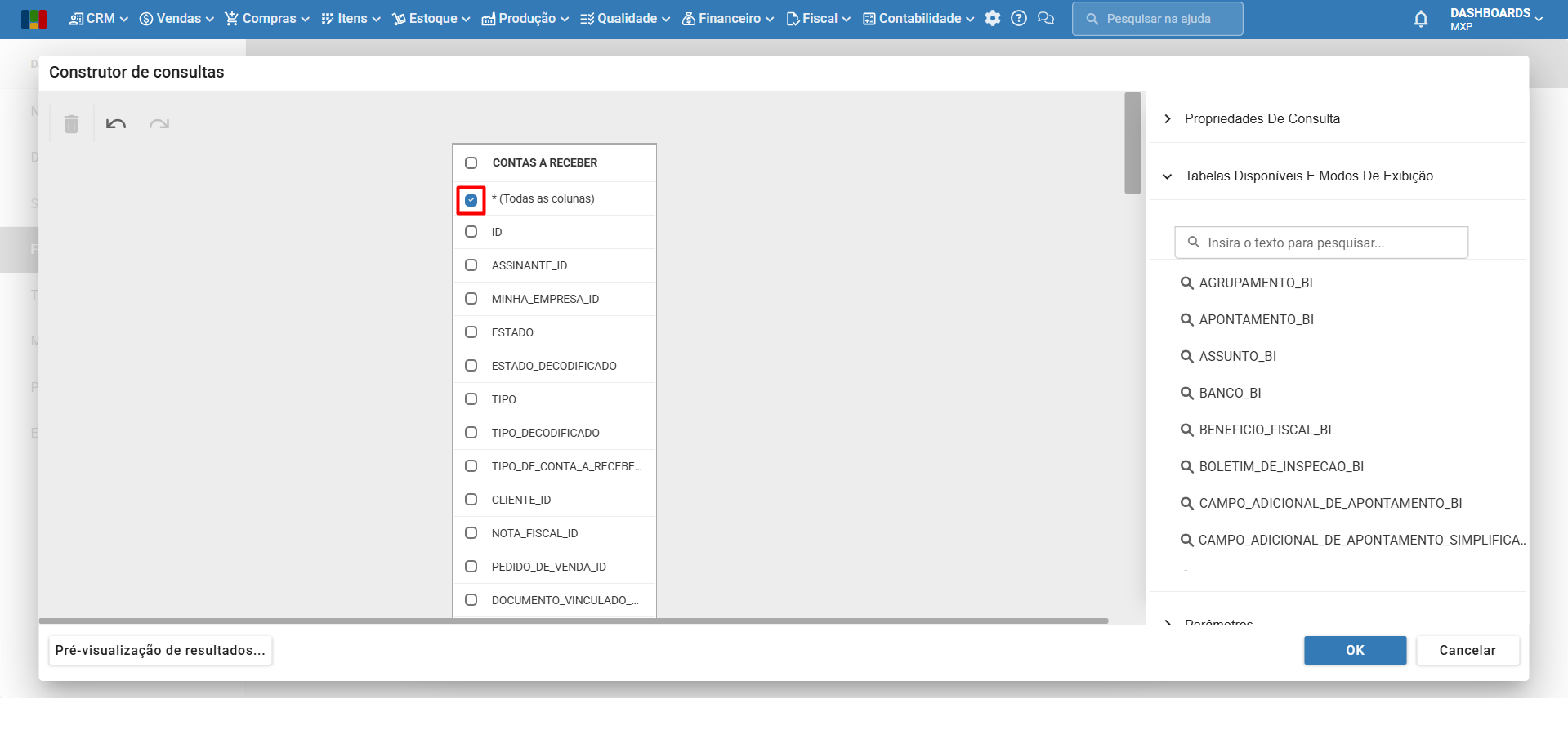This screenshot has width=1568, height=730.
Task: Open the Fiscal menu
Action: [818, 18]
